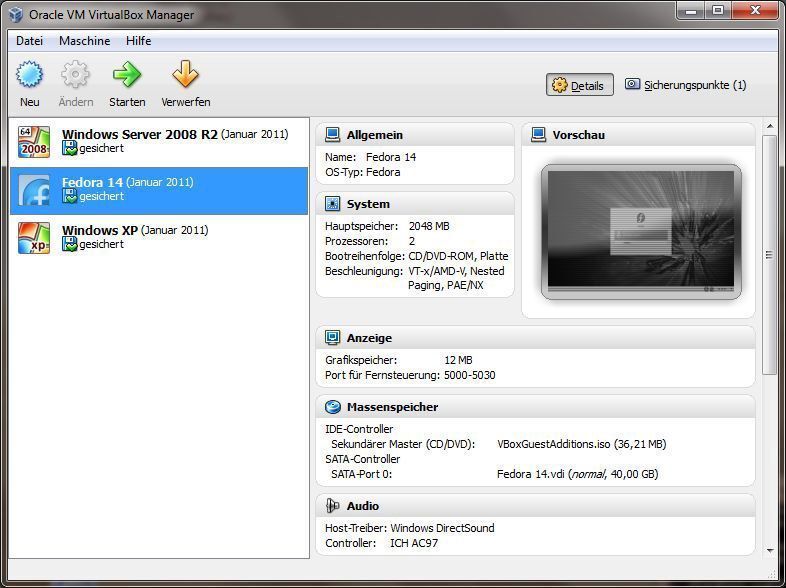
Task: Maximize the VirtualBox Manager window
Action: tap(718, 11)
